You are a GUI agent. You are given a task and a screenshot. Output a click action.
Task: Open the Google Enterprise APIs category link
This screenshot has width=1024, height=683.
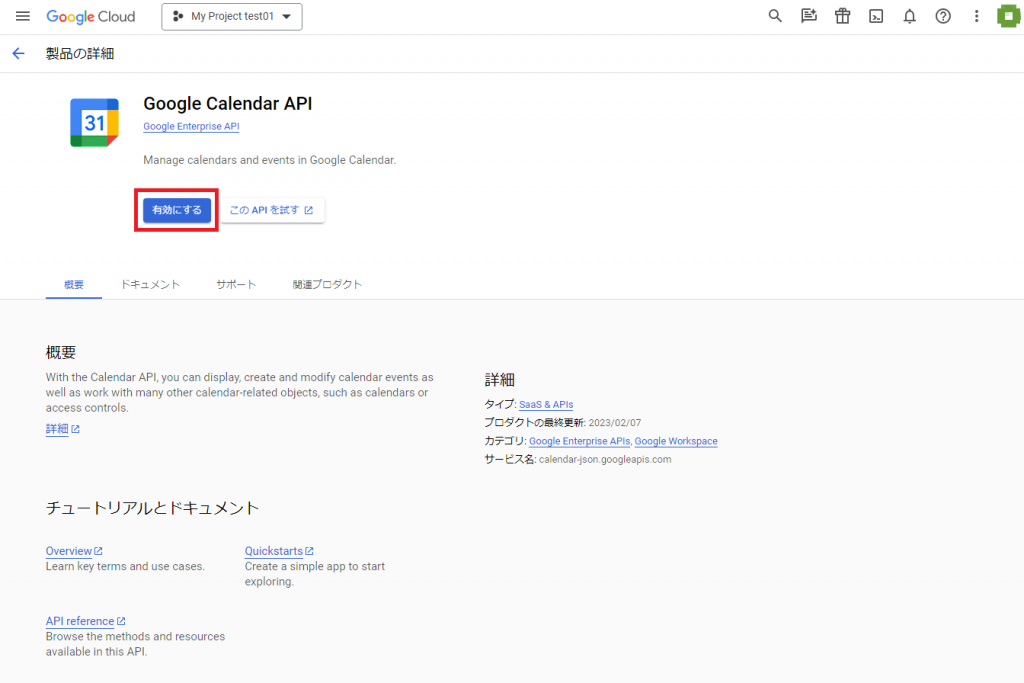tap(579, 441)
